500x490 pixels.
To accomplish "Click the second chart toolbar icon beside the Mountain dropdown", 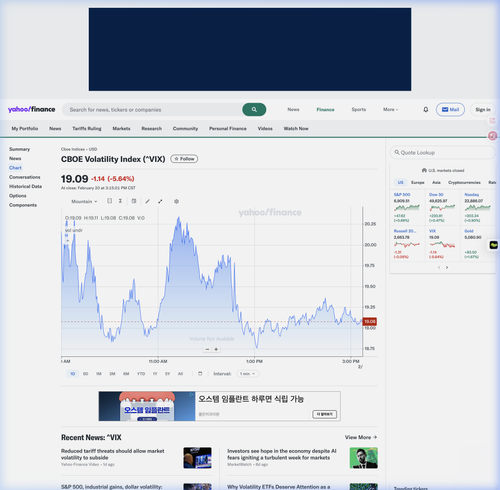I will tap(120, 201).
